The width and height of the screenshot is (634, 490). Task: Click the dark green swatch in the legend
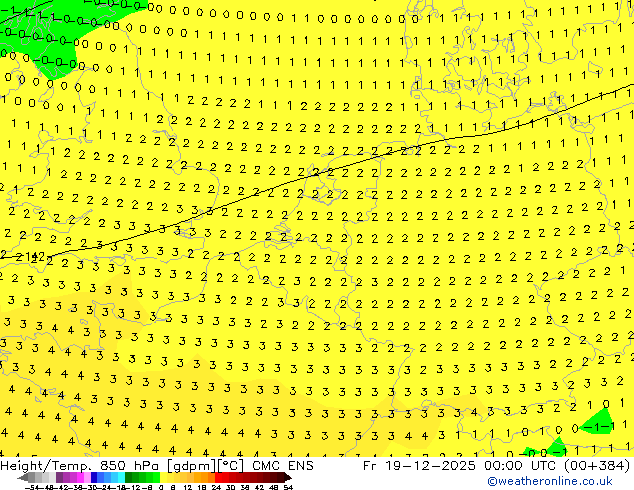(128, 477)
